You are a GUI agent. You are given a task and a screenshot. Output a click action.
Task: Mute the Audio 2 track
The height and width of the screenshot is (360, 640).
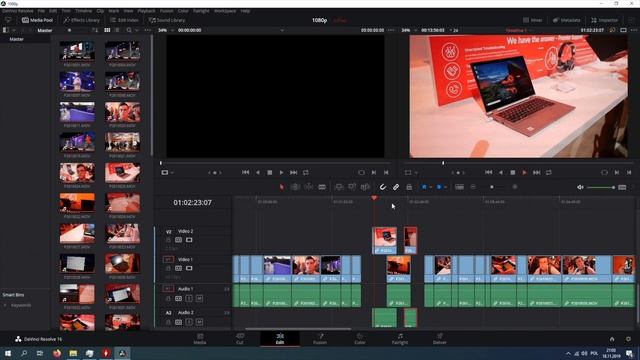199,322
